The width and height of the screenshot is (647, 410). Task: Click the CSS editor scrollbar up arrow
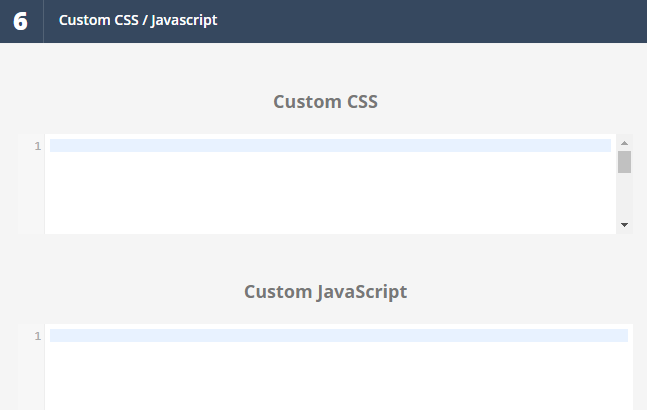pyautogui.click(x=624, y=143)
